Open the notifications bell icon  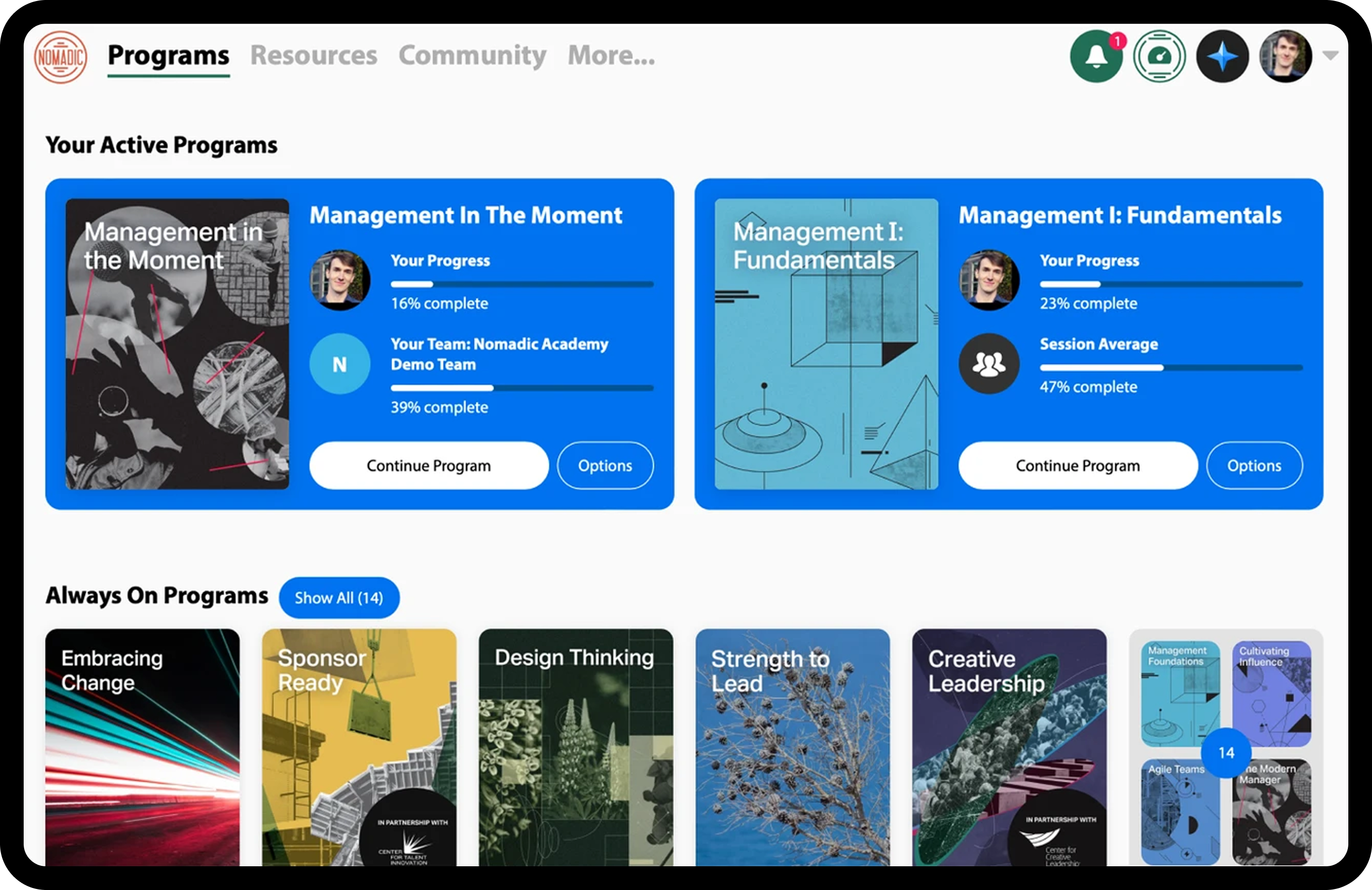coord(1096,57)
